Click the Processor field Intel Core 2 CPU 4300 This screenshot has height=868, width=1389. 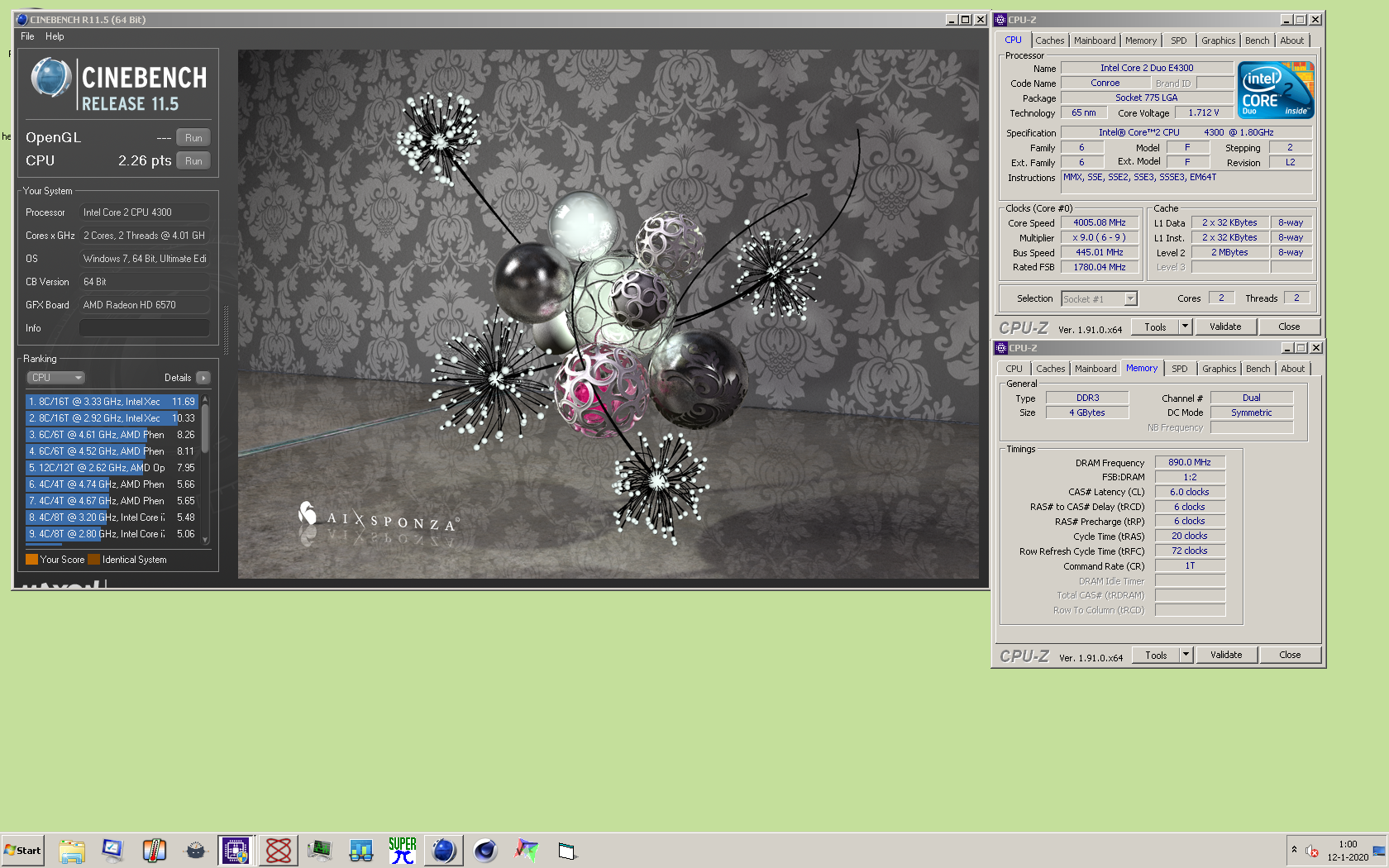[144, 212]
